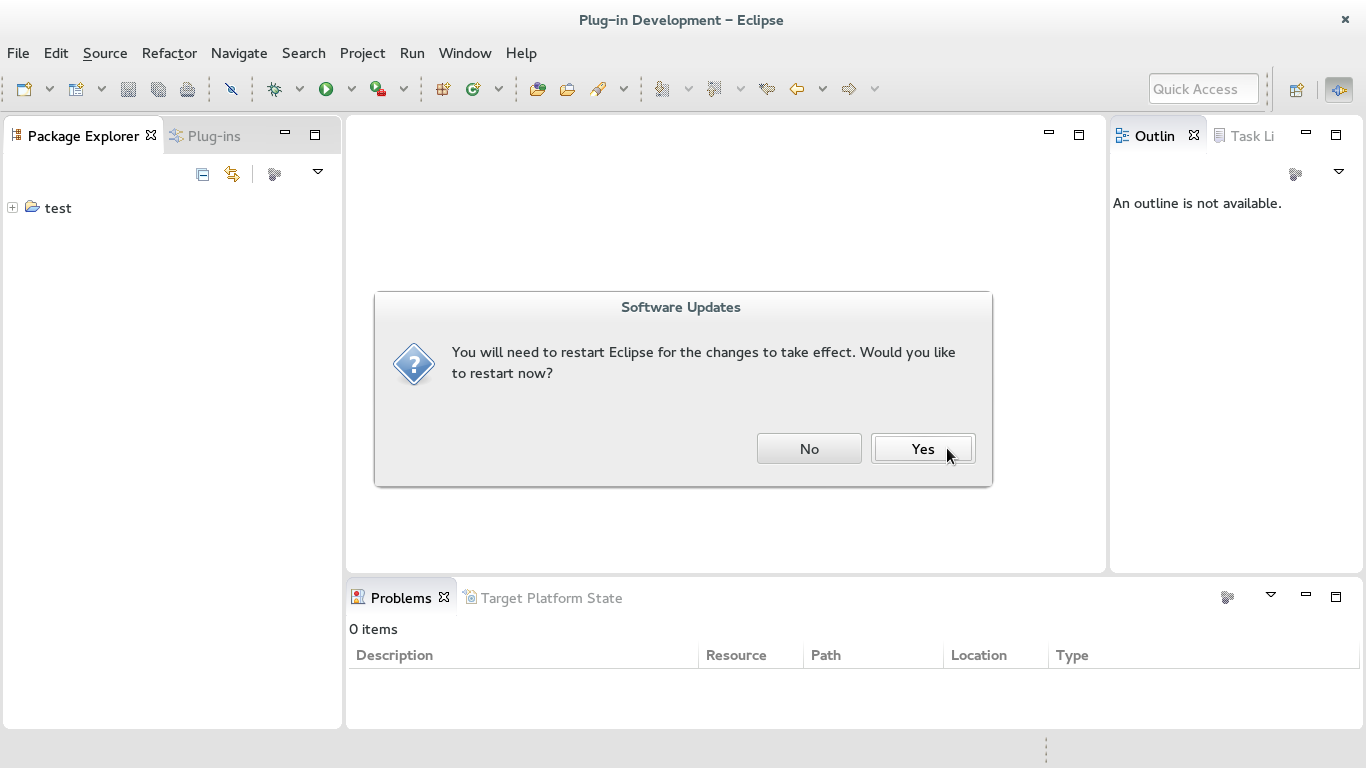Select the Plug-in Development perspective icon
Viewport: 1366px width, 768px height.
coord(1338,89)
